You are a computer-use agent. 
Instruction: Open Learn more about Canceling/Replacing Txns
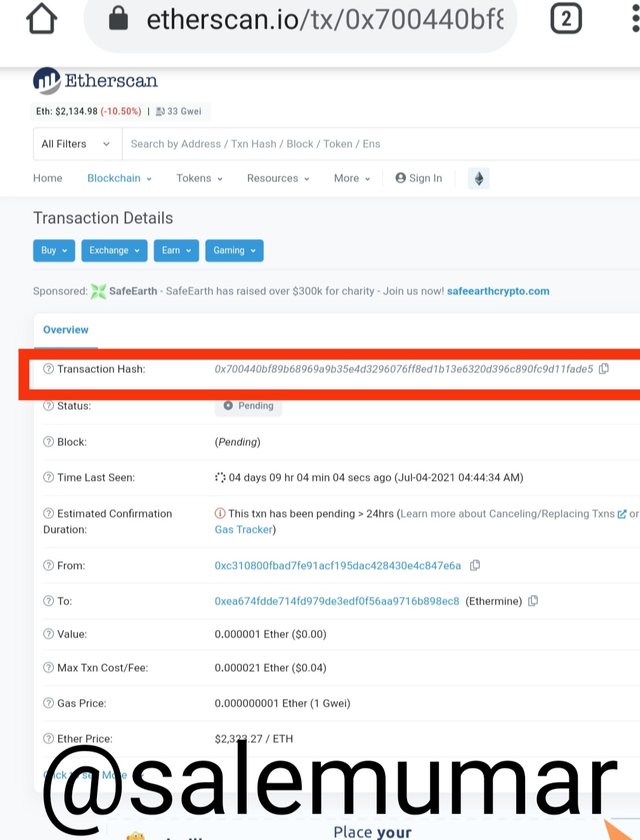click(x=513, y=514)
